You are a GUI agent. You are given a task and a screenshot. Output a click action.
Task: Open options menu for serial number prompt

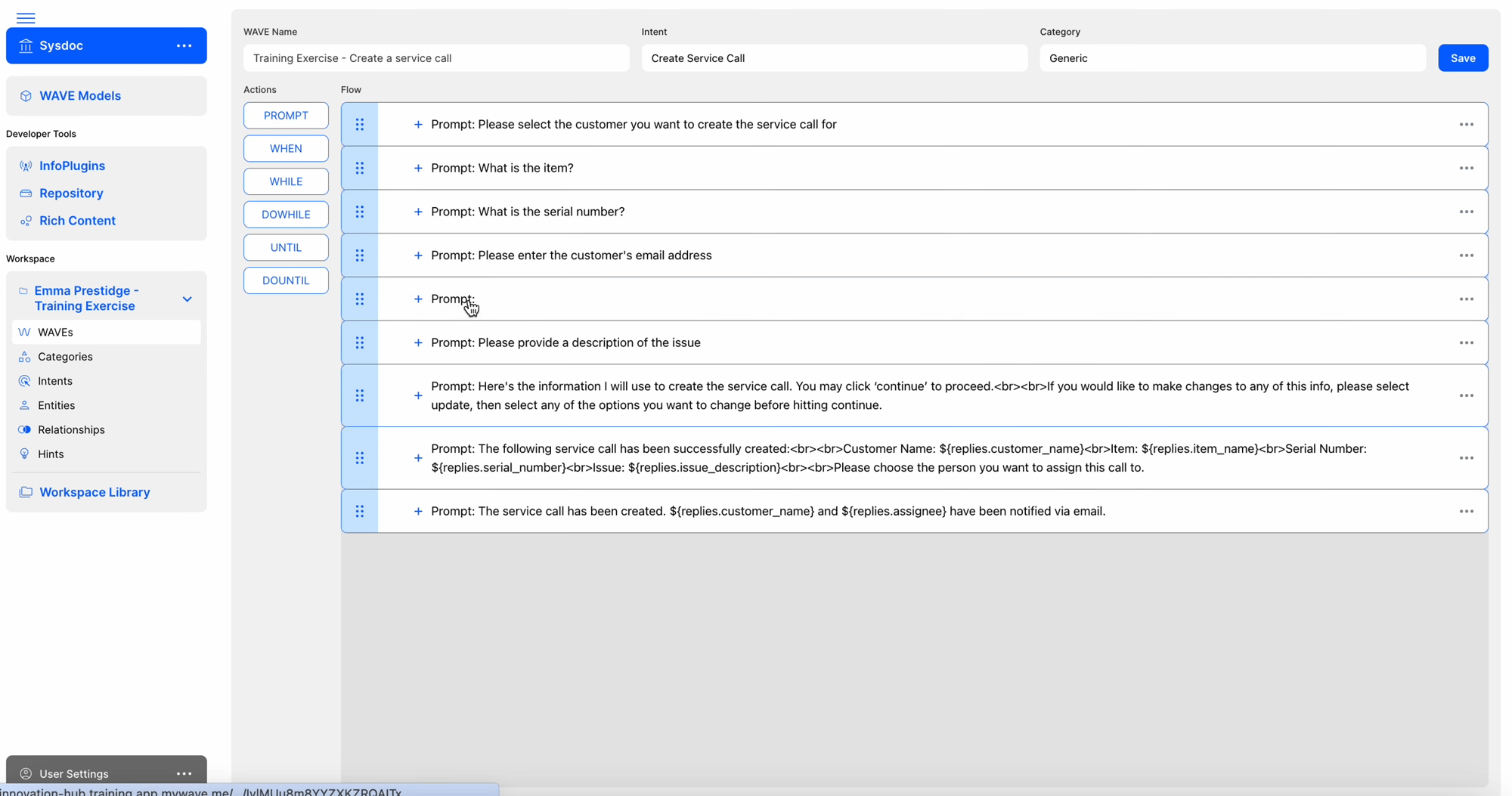tap(1466, 212)
